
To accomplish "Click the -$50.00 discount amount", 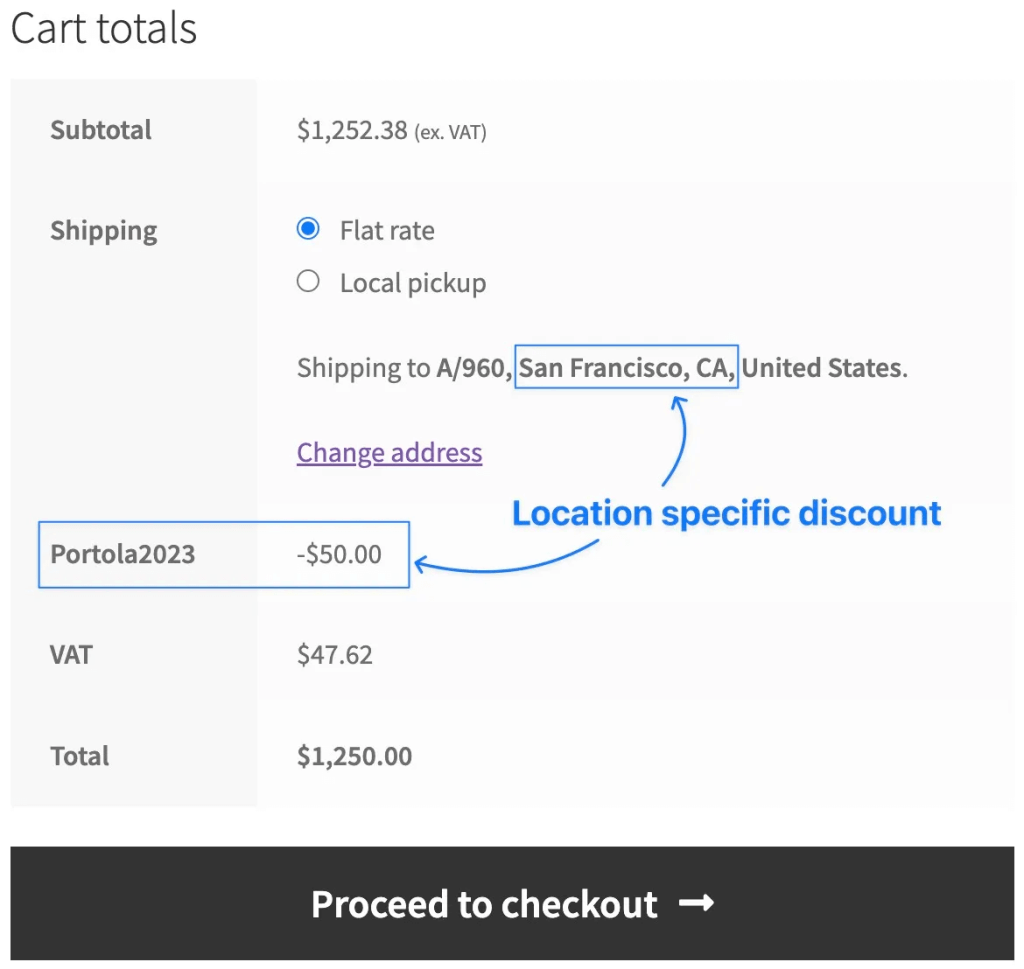I will (339, 554).
